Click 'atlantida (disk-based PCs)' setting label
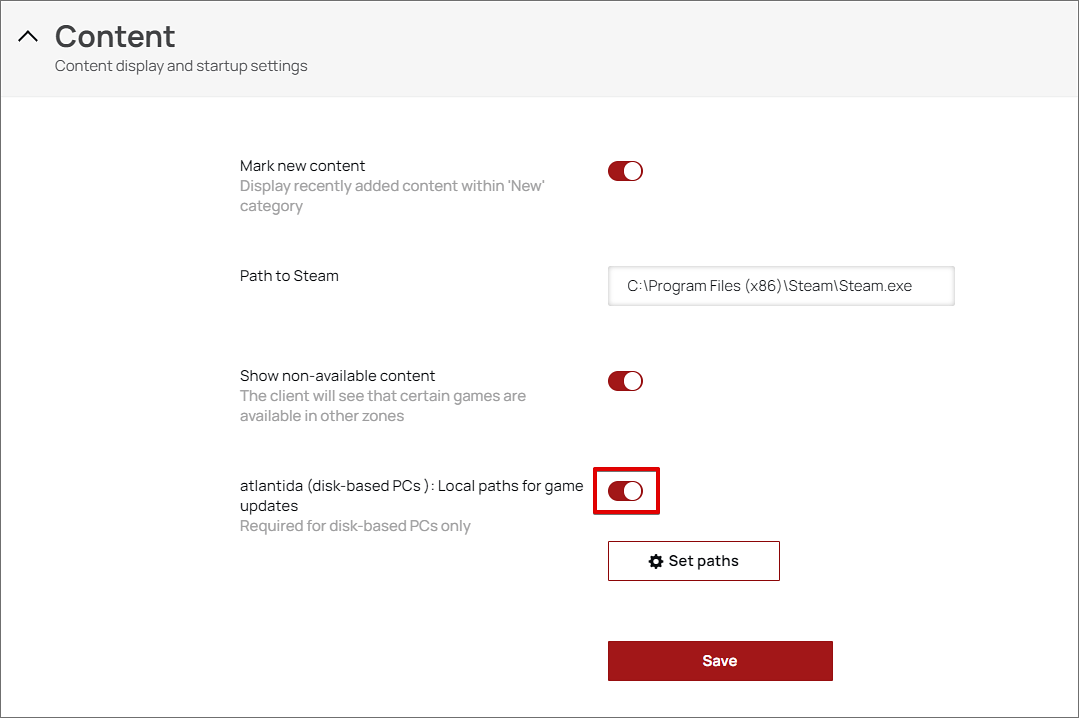This screenshot has height=718, width=1079. pos(412,496)
